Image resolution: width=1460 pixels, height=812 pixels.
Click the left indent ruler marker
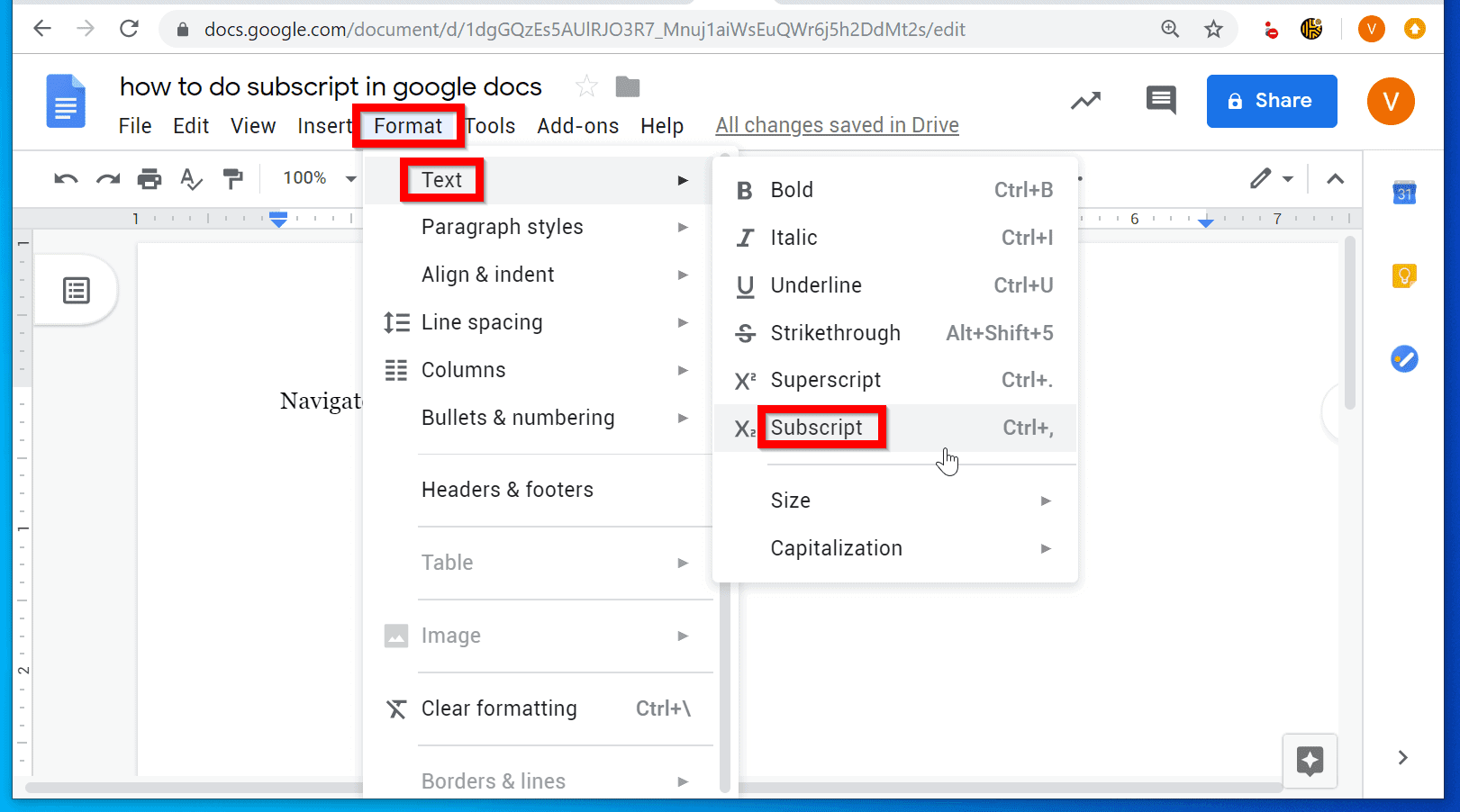[x=279, y=219]
